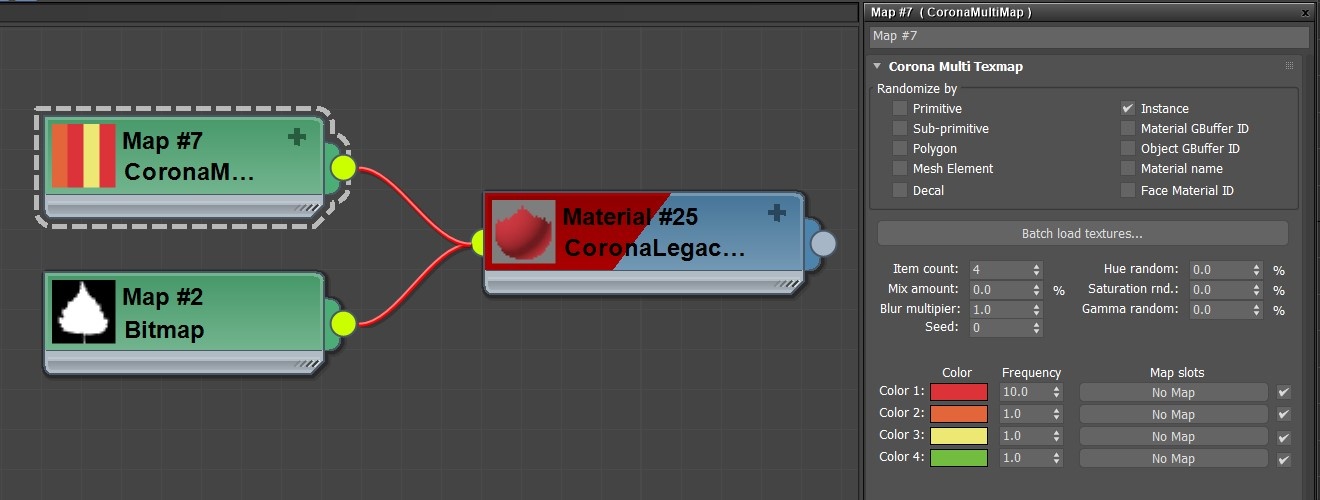Screen dimensions: 1320x500
Task: Enable the Material GBuffer ID checkbox
Action: tap(1128, 128)
